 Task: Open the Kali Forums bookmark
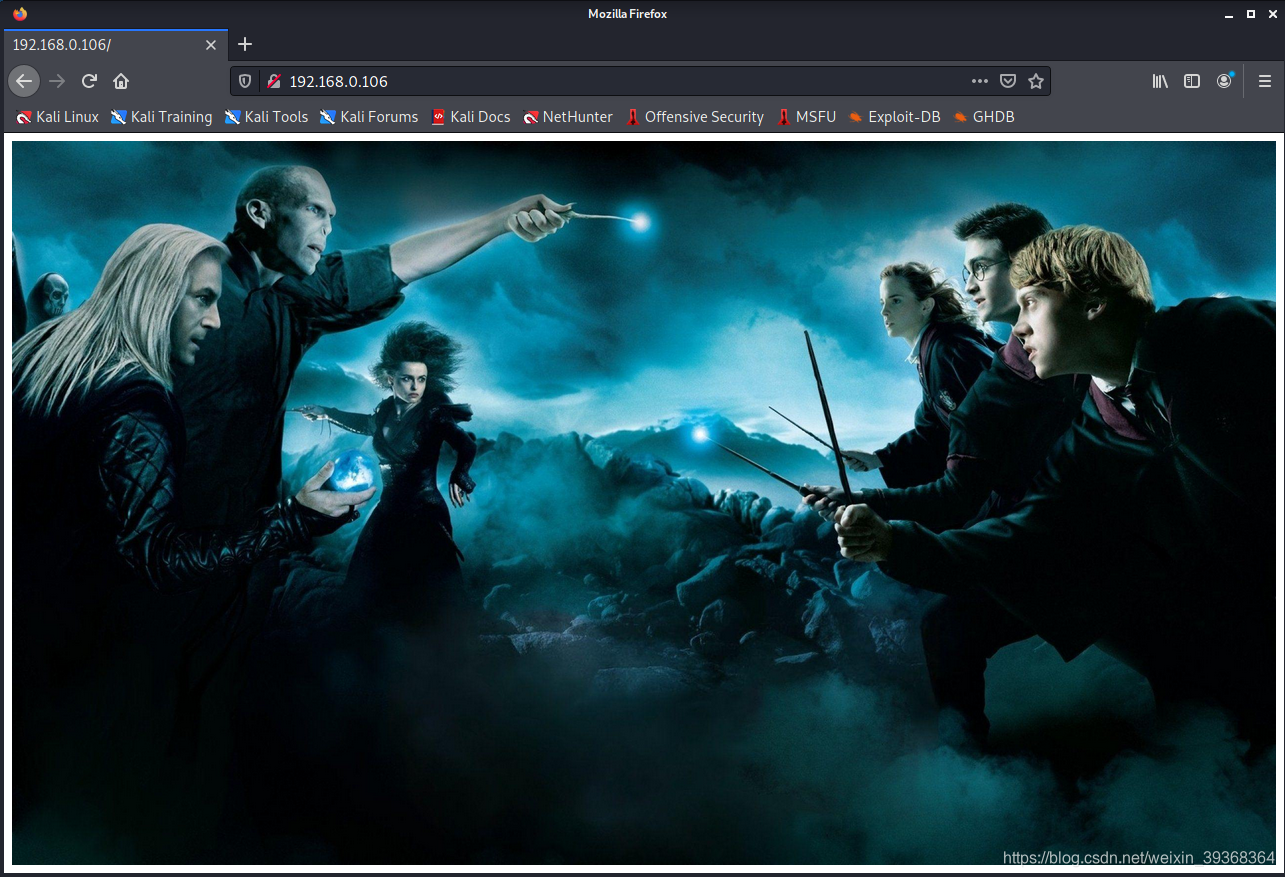pyautogui.click(x=369, y=117)
